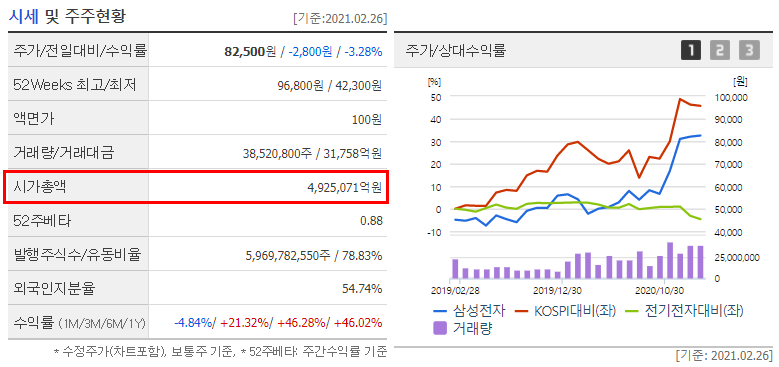Click the 주가/전일대비/수익률 row label
Viewport: 779px width, 367px height.
(x=80, y=50)
